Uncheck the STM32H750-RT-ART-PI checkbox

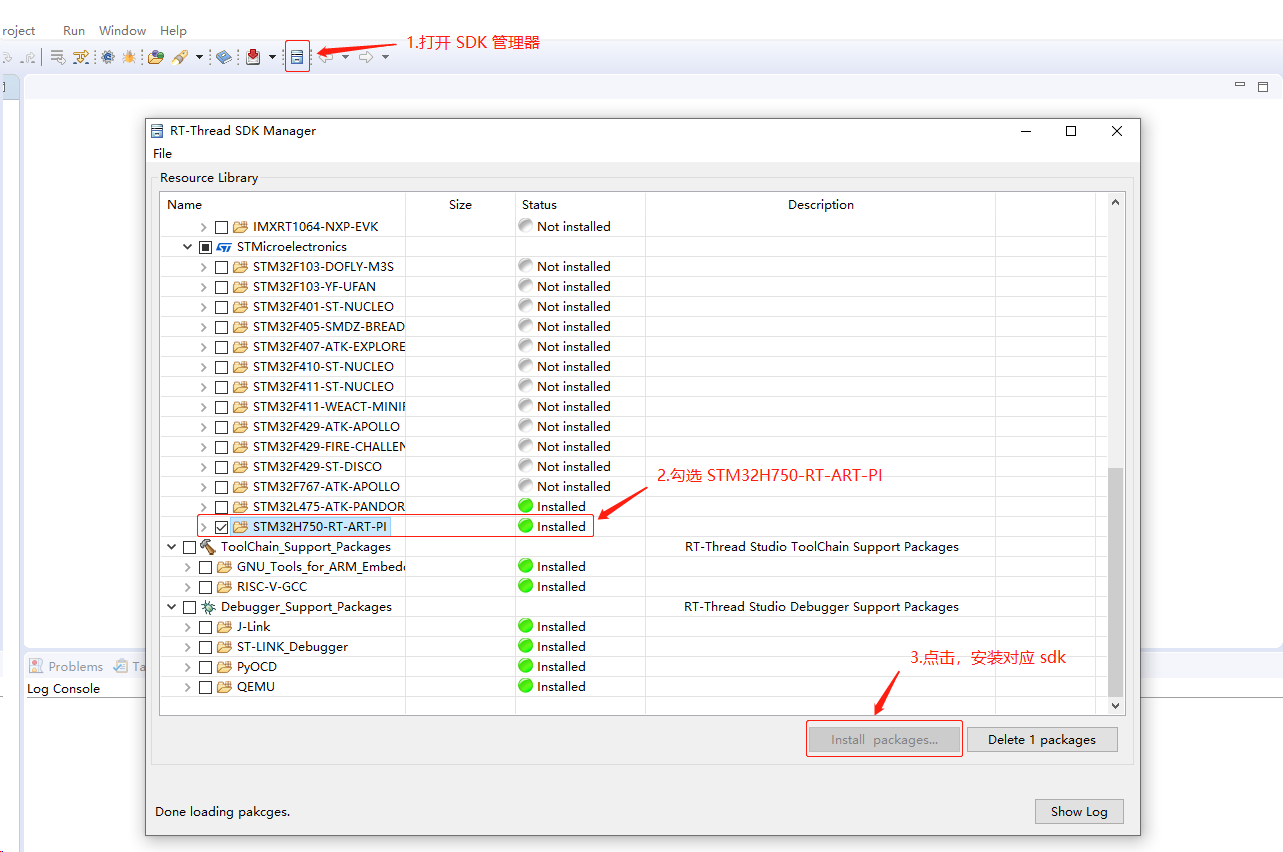click(x=221, y=527)
